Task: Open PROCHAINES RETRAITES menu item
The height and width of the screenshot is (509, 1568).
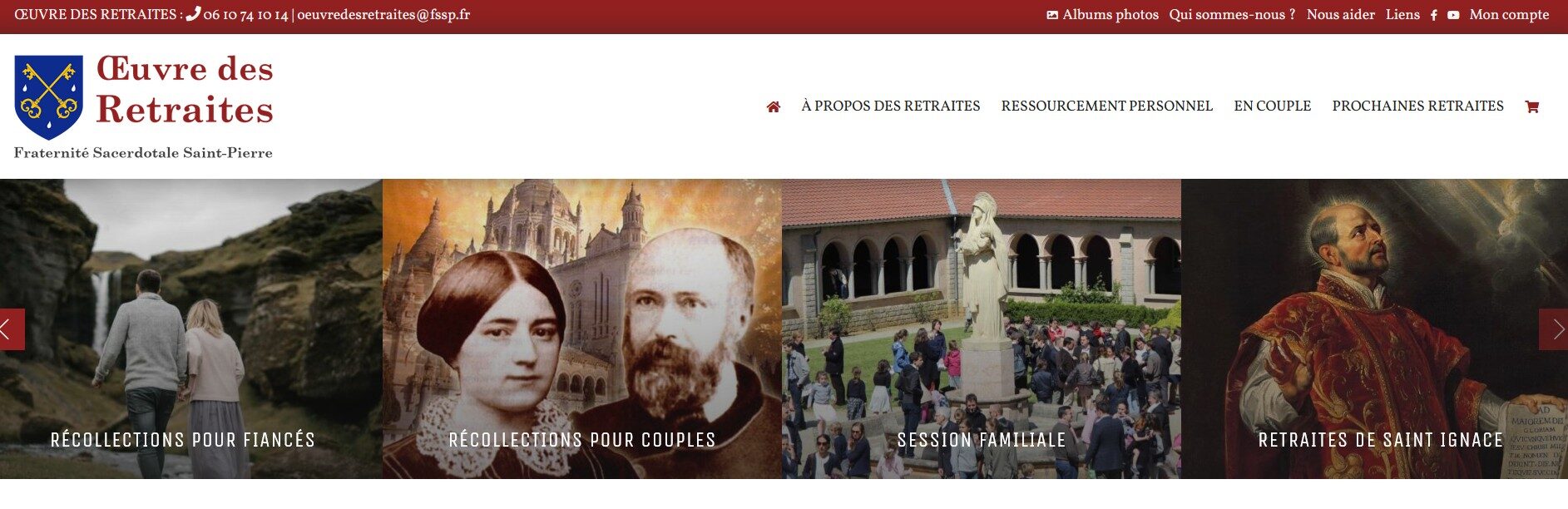Action: tap(1417, 106)
